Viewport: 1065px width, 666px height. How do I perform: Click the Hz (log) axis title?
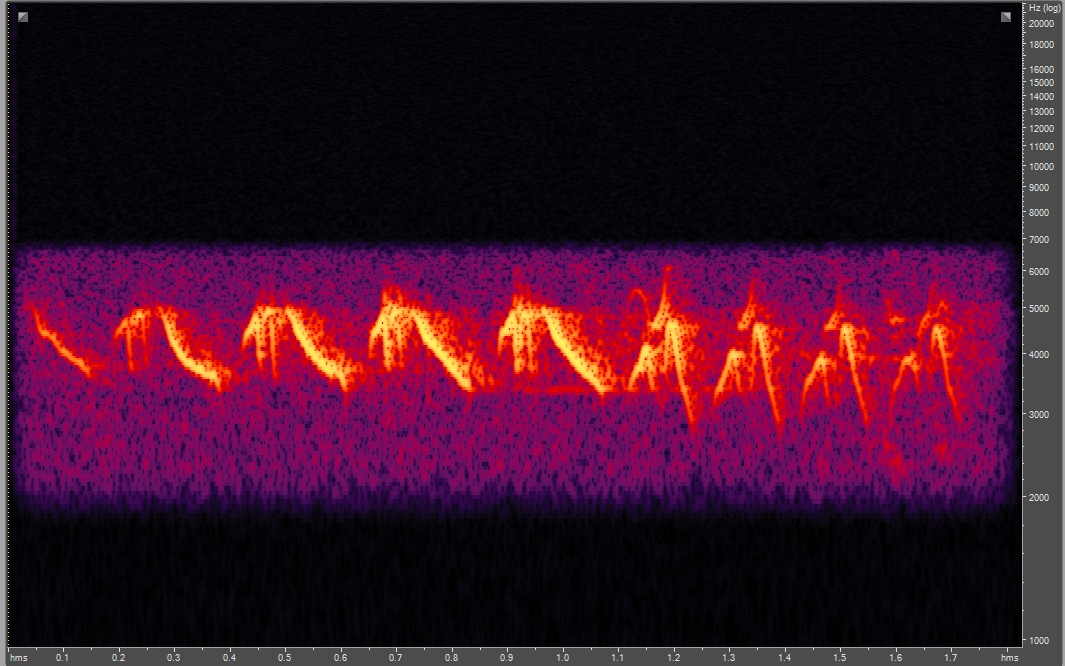1045,8
